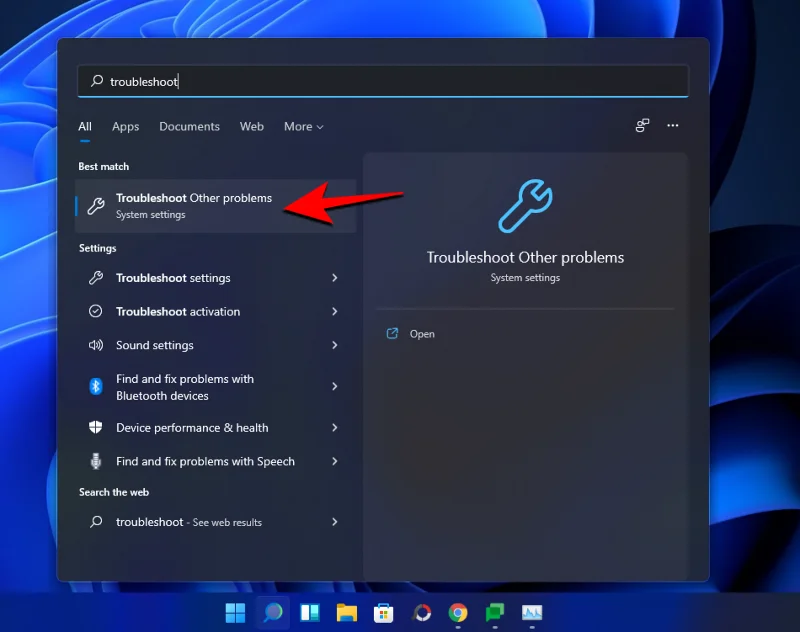The height and width of the screenshot is (632, 800).
Task: Click Find and fix problems with Bluetooth devices
Action: coord(184,386)
